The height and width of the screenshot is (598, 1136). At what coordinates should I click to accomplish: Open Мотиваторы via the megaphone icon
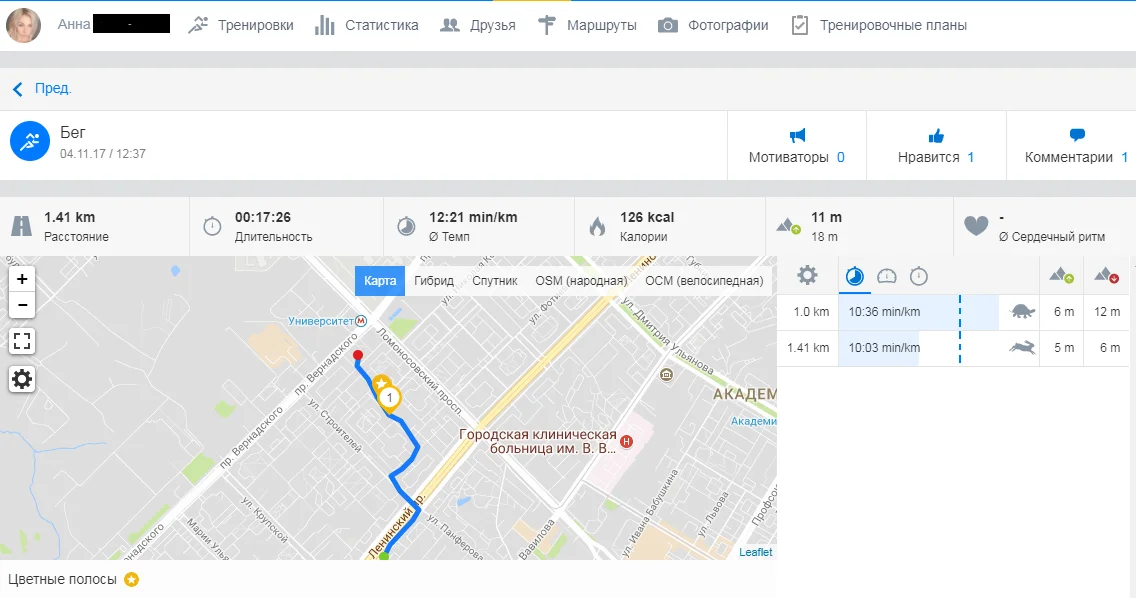click(797, 135)
